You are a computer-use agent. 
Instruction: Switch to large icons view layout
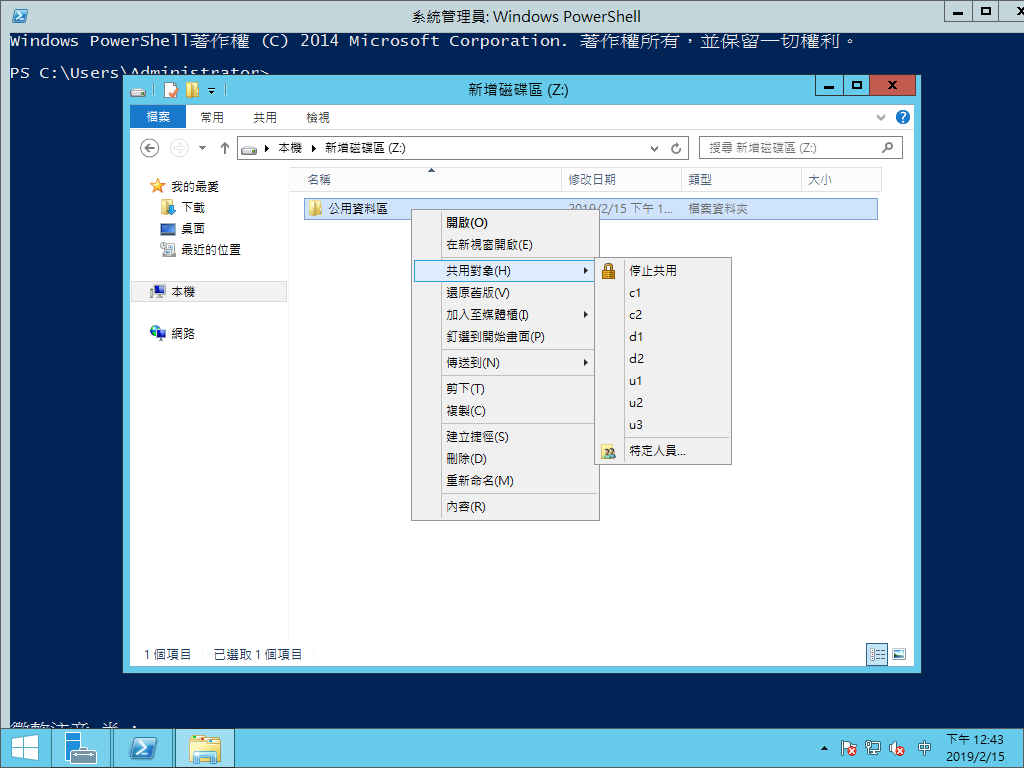click(x=899, y=654)
